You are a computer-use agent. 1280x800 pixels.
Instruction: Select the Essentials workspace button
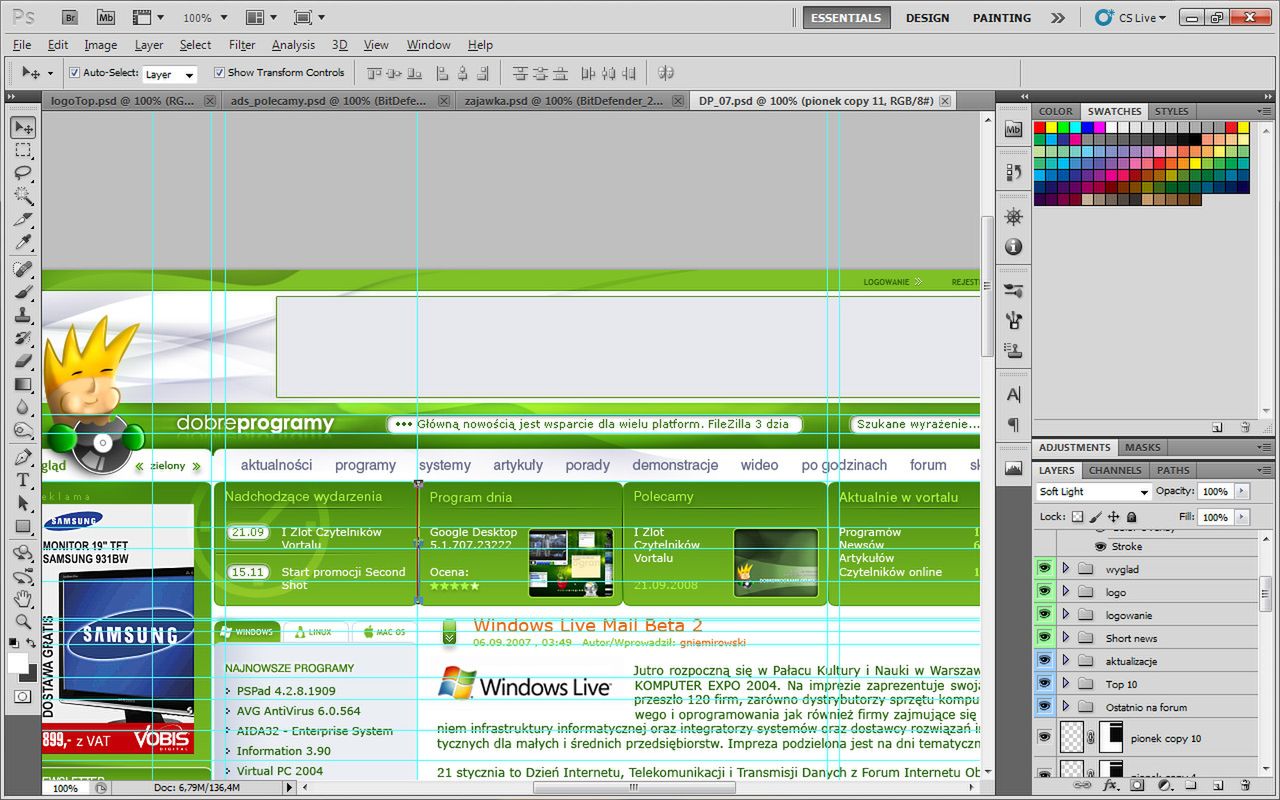coord(846,18)
